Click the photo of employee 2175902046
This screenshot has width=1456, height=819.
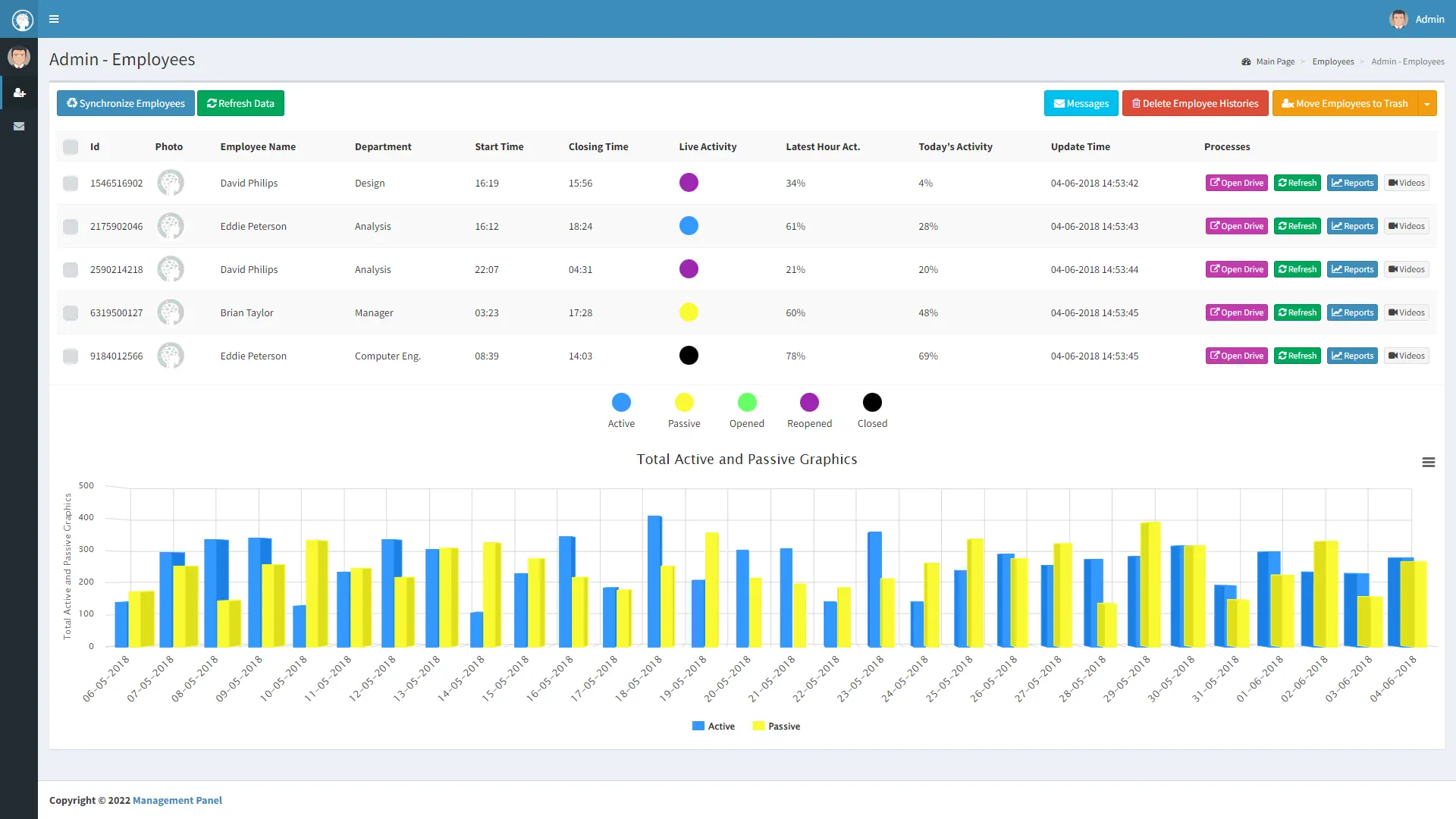click(x=171, y=226)
